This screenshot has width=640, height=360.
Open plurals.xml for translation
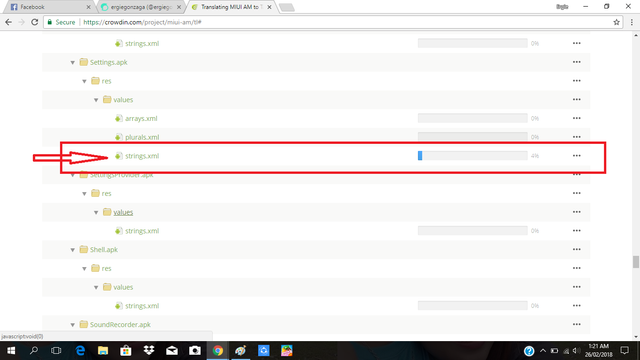click(x=142, y=137)
